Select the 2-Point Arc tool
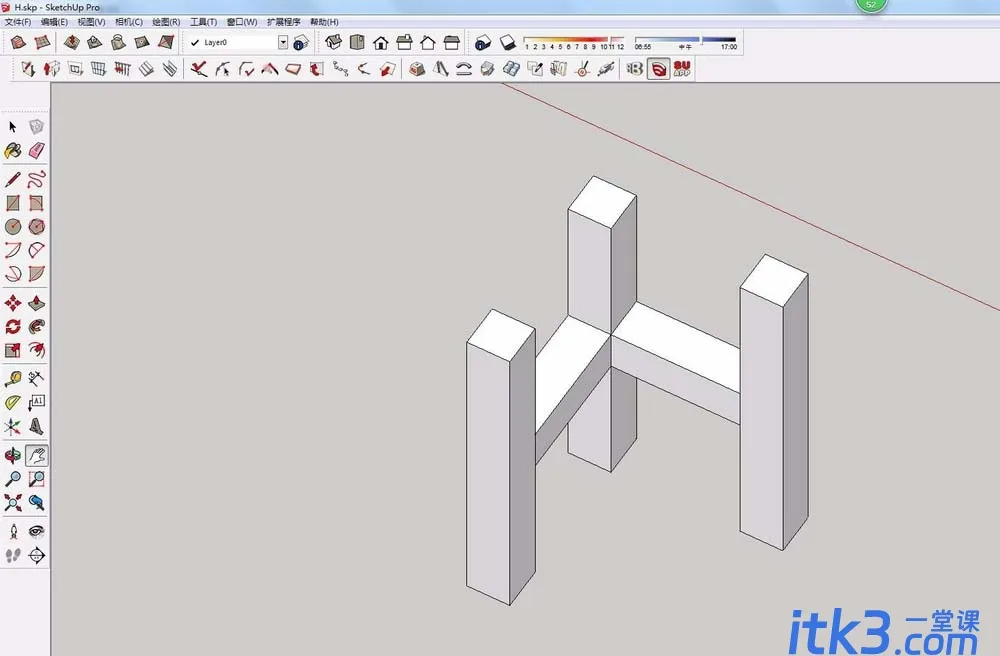Image resolution: width=1000 pixels, height=656 pixels. tap(36, 250)
